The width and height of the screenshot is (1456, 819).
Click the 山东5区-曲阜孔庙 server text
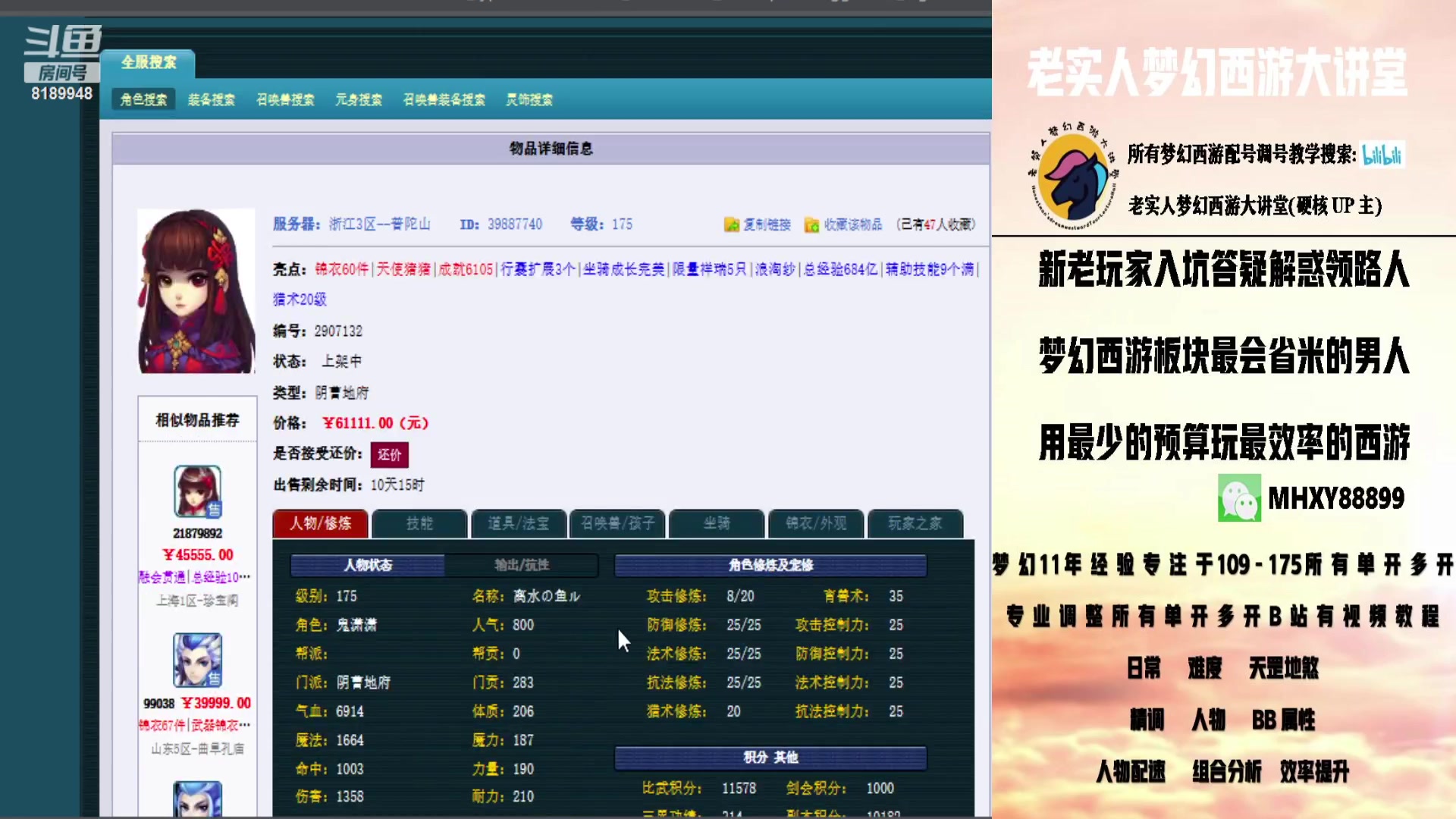coord(197,749)
